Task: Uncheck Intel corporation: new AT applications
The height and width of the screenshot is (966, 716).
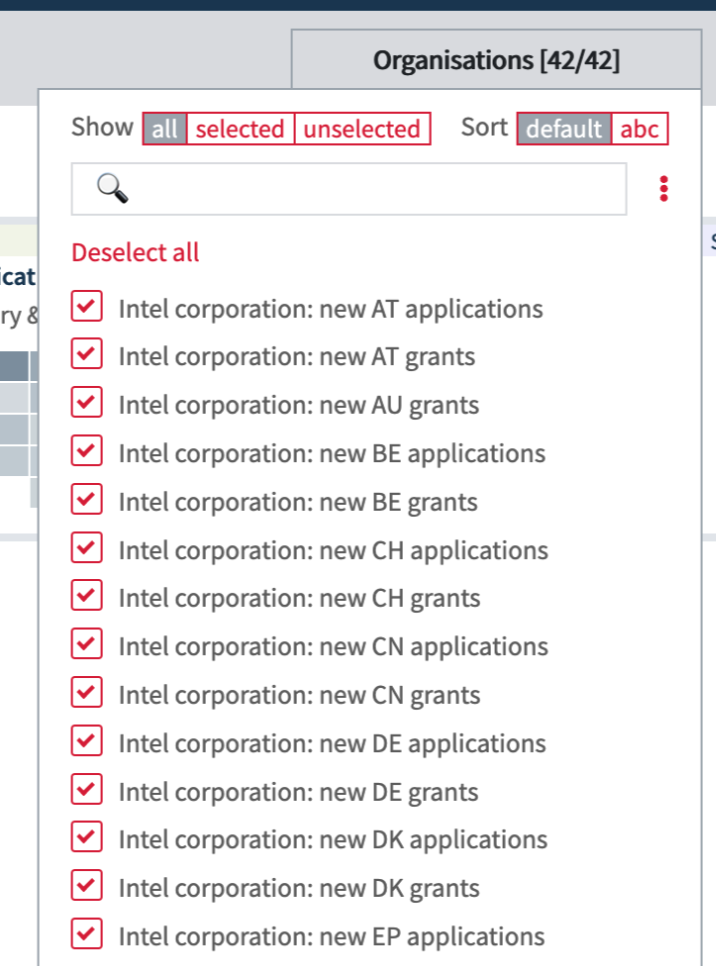Action: coord(86,306)
